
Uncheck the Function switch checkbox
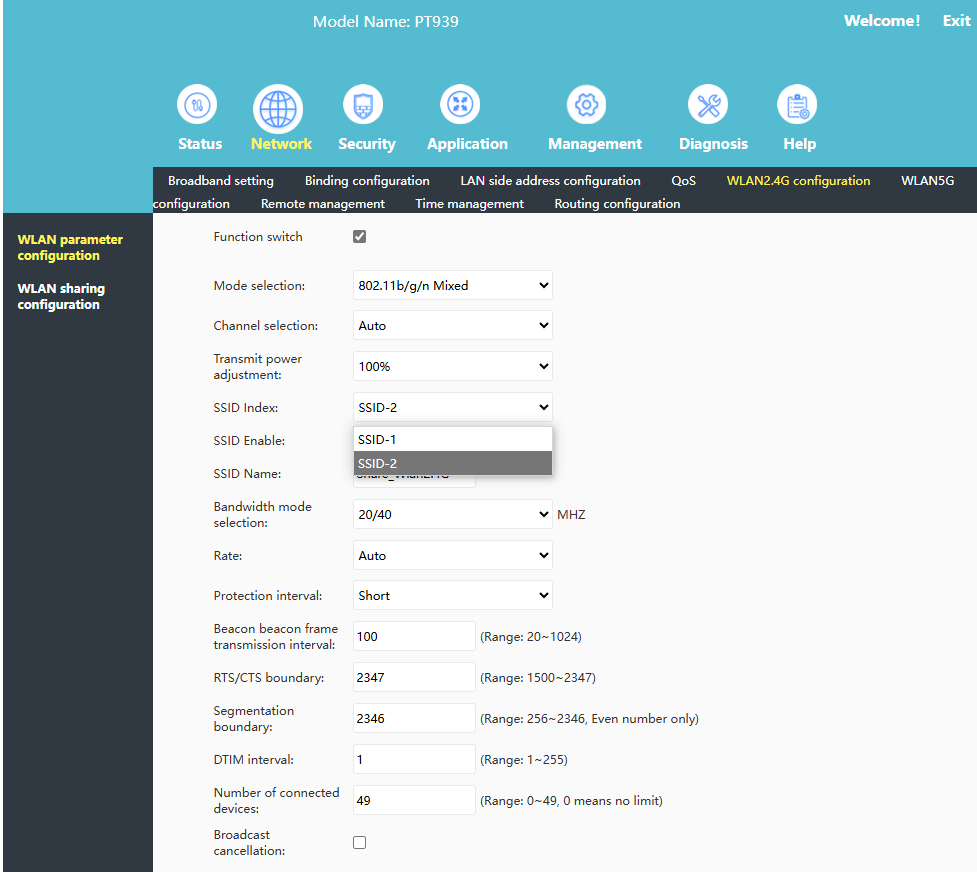[360, 237]
